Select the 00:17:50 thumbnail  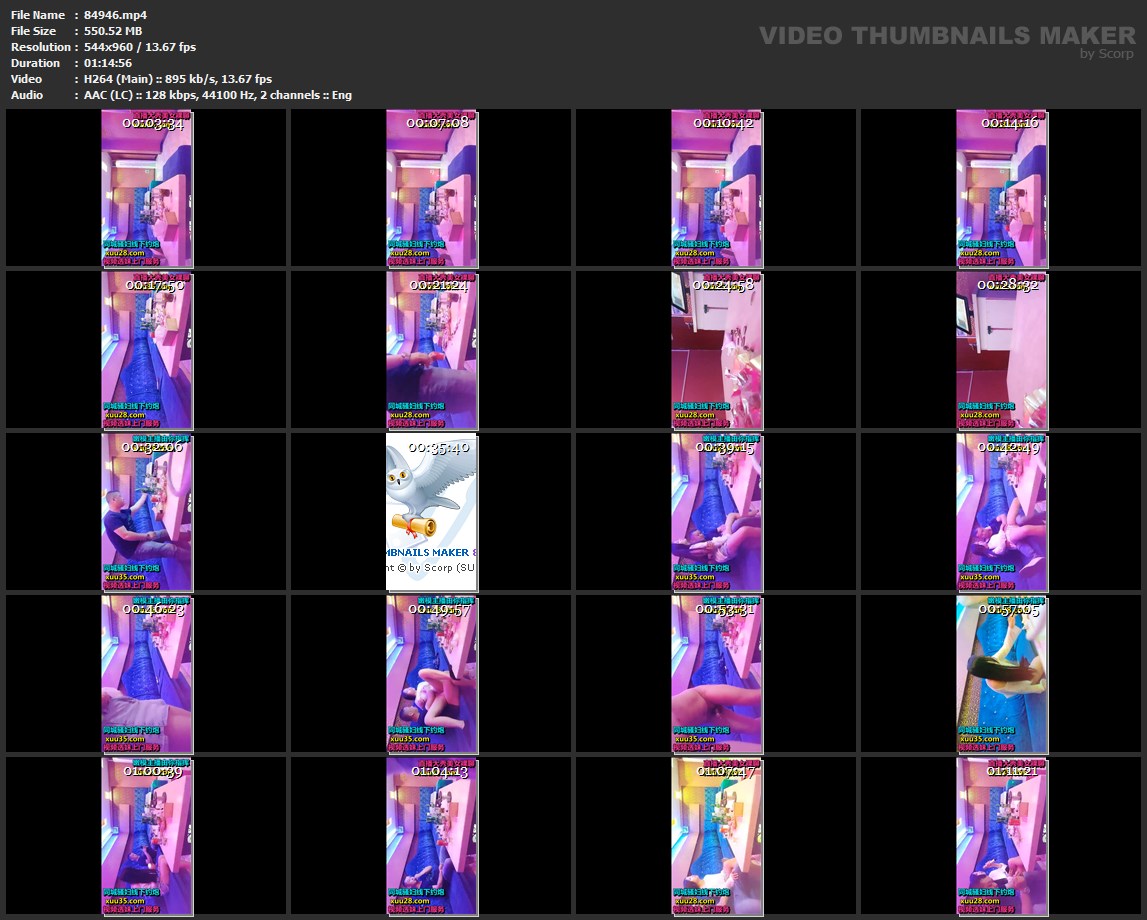point(146,350)
